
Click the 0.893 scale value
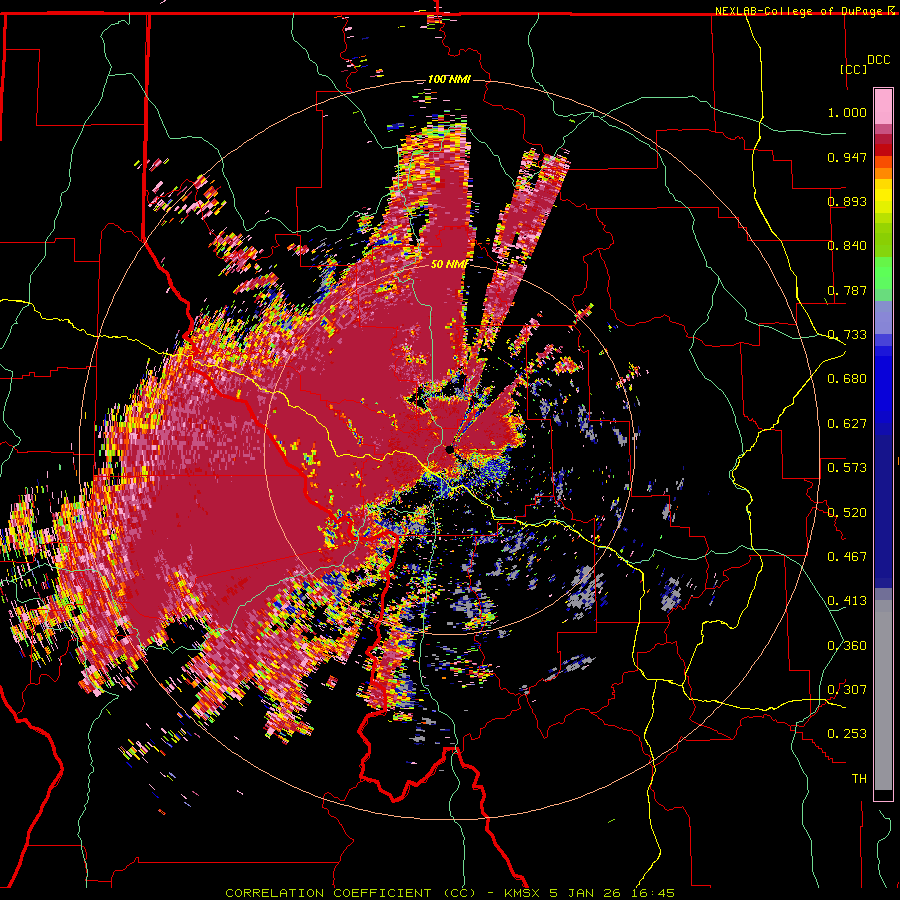[x=847, y=201]
